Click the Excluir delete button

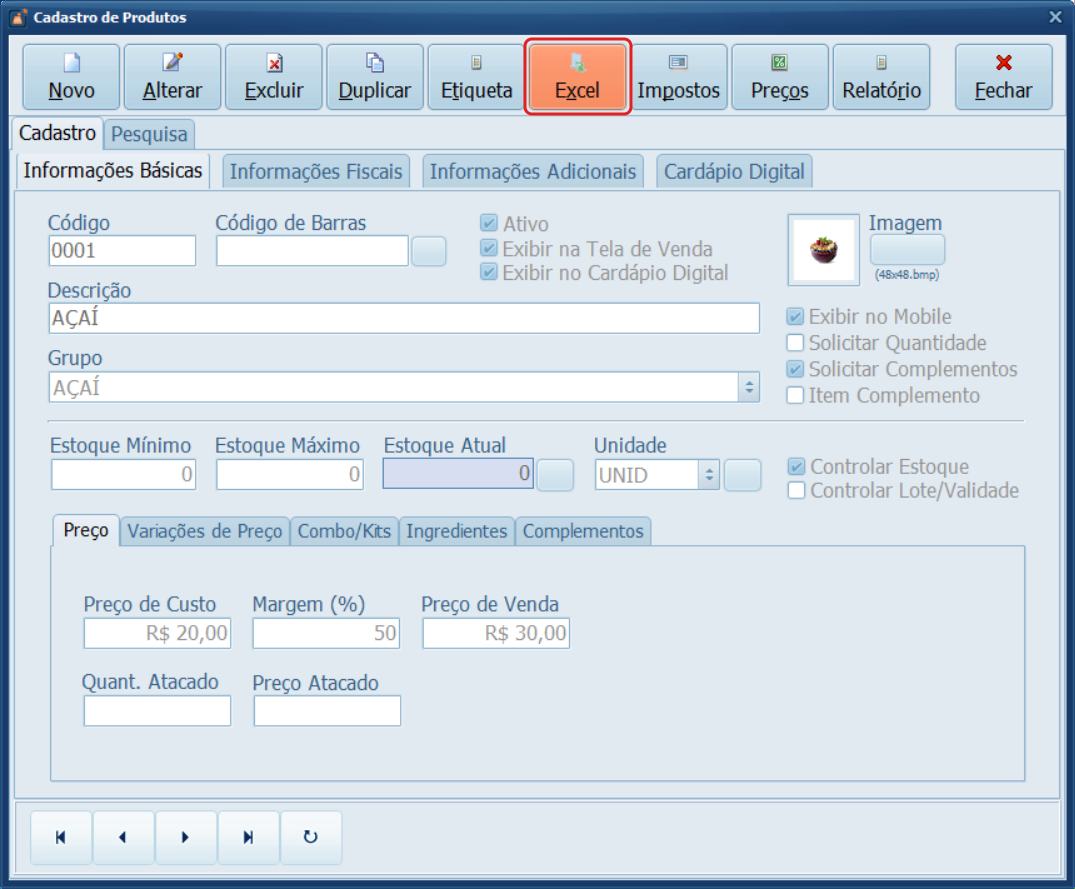pos(274,77)
